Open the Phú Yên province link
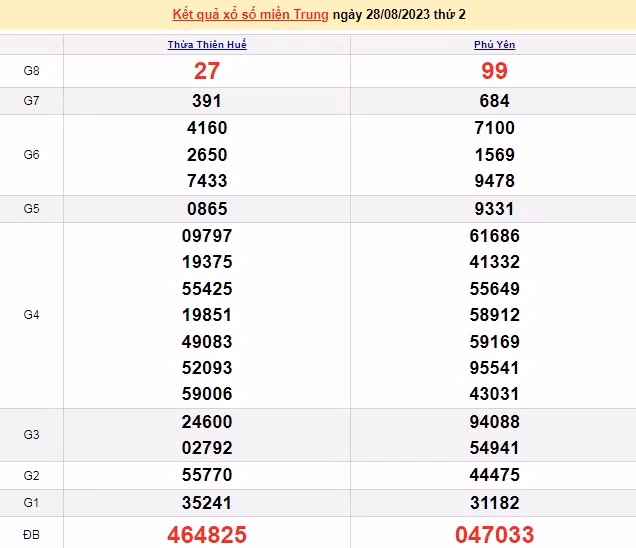Viewport: 636px width, 548px height. (x=494, y=45)
